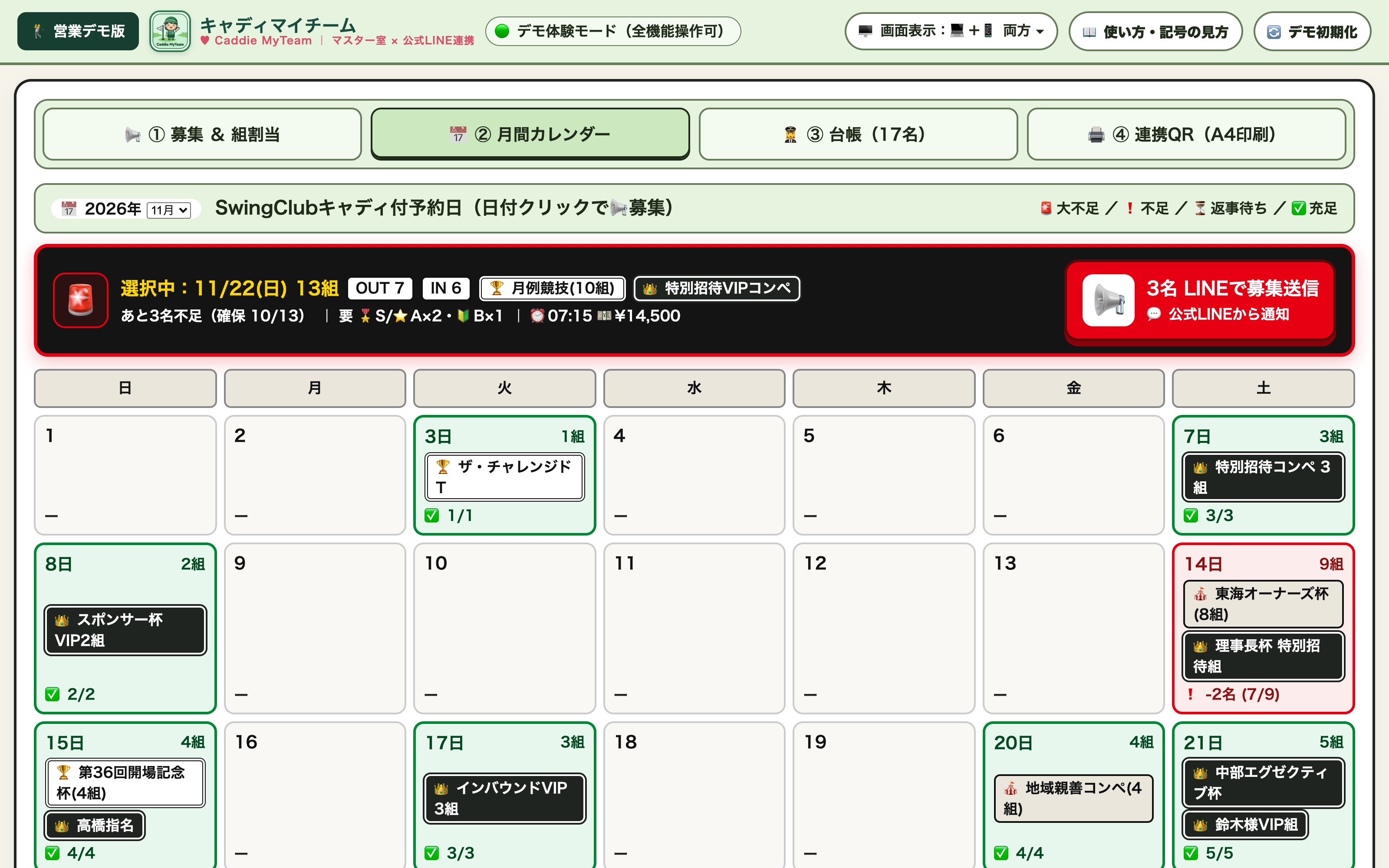Click the crown icon on 特別招待VIPコンペ tag
Image resolution: width=1389 pixels, height=868 pixels.
pos(650,289)
